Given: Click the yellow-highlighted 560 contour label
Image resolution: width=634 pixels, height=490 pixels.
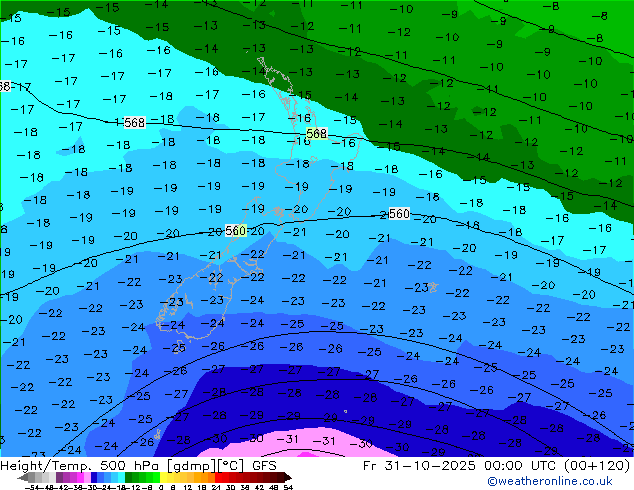Looking at the screenshot, I should point(236,231).
